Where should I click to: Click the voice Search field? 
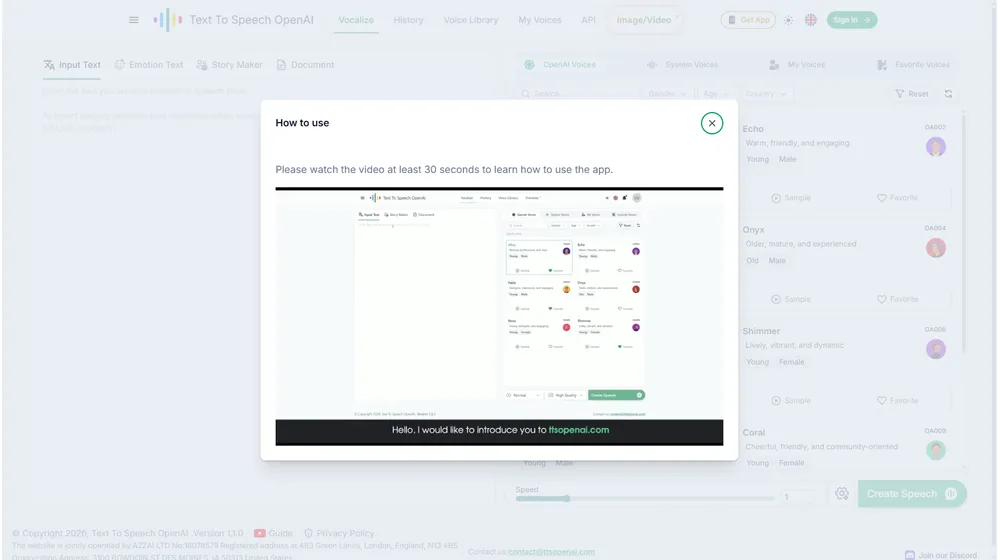point(580,94)
